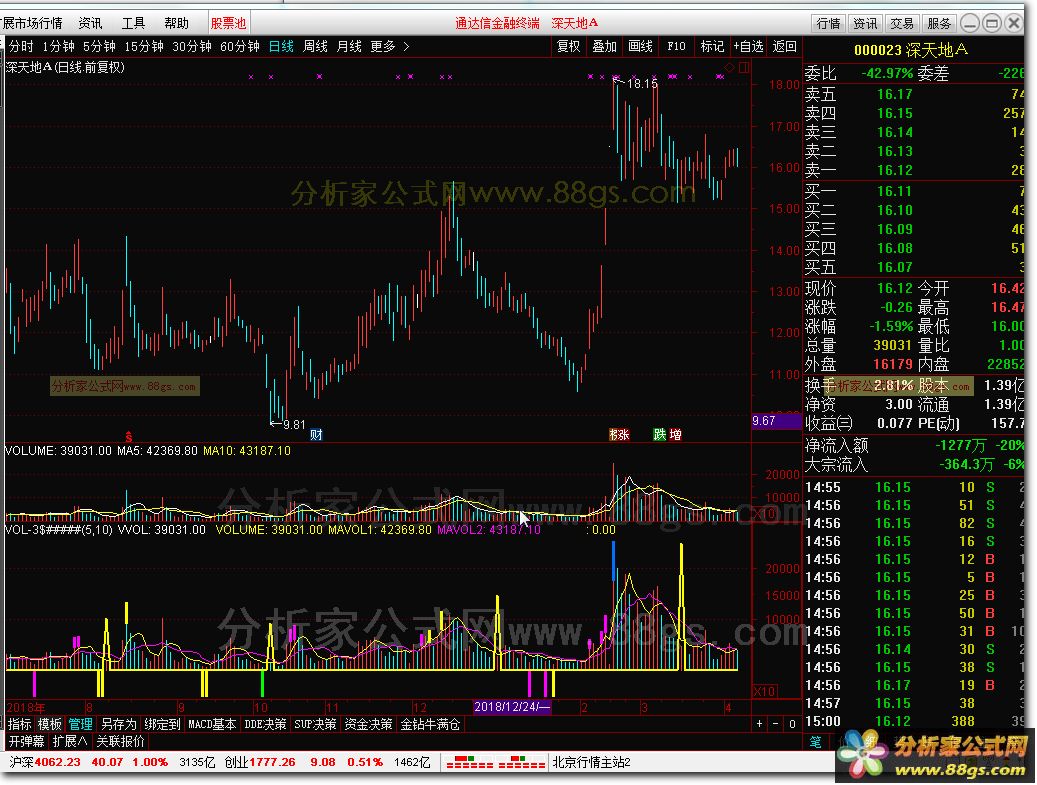
Task: Click the 复权 toolbar button
Action: point(568,46)
